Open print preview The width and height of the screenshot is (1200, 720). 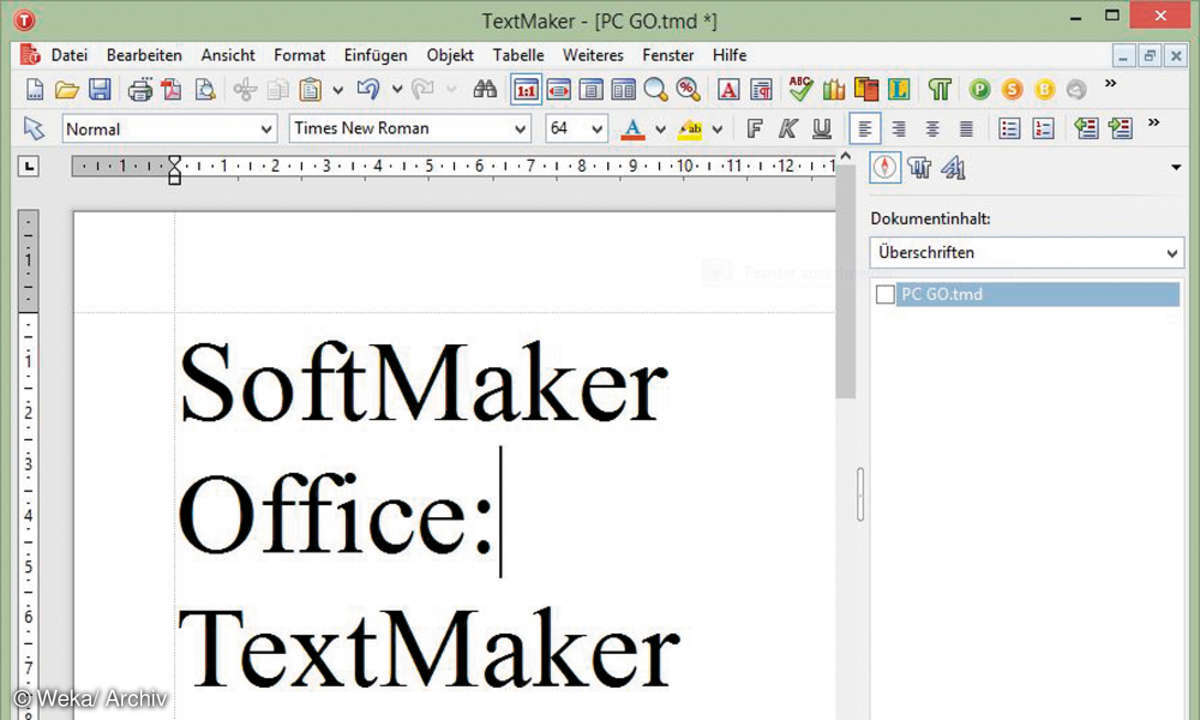[204, 90]
